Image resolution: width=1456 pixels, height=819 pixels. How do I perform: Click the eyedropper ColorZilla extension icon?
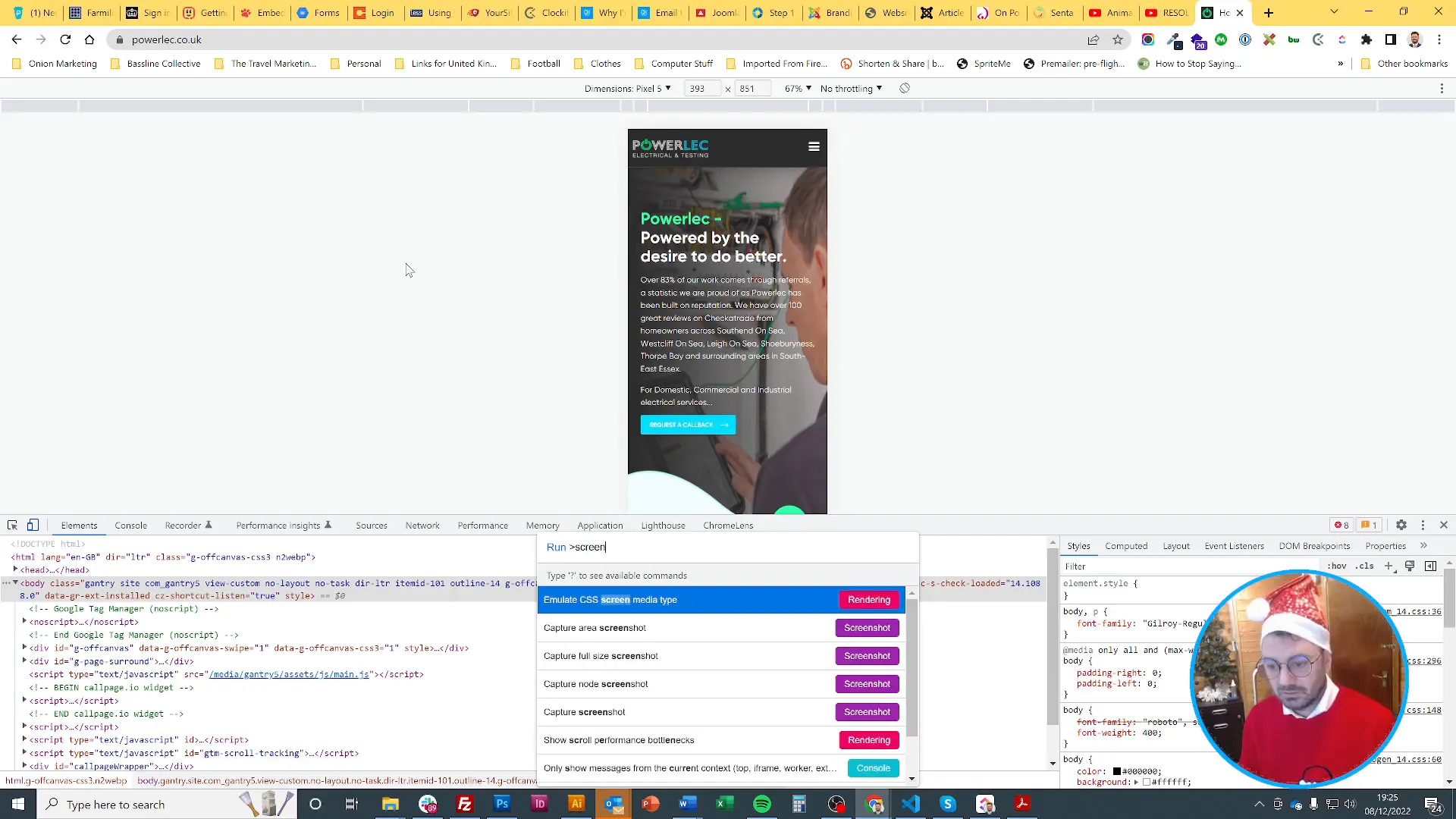coord(1174,39)
